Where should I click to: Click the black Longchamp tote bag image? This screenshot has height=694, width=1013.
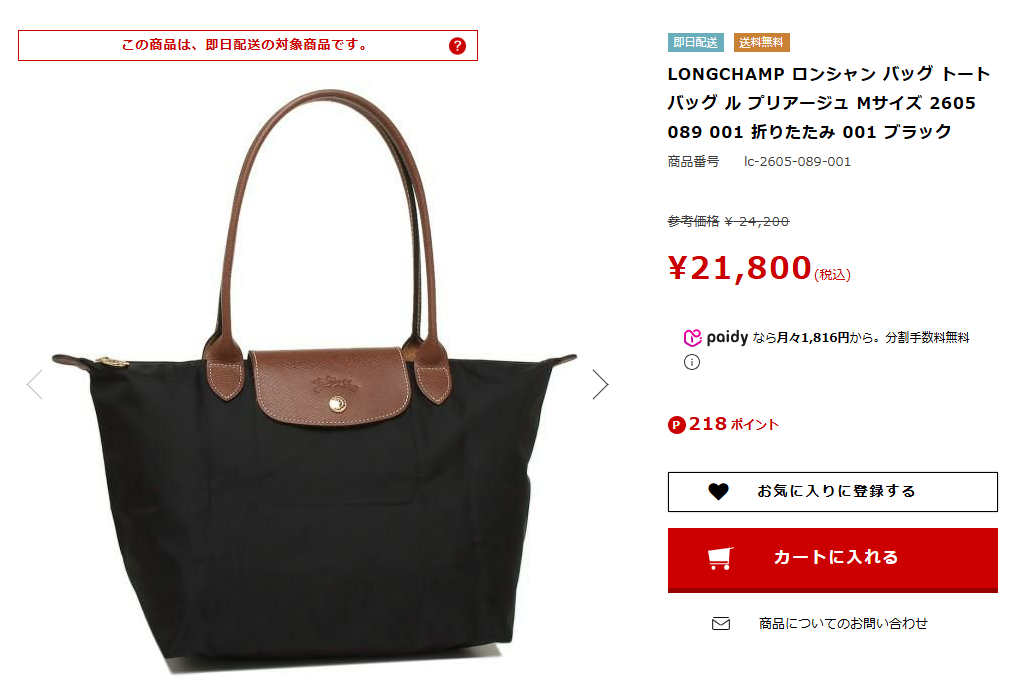click(x=315, y=383)
